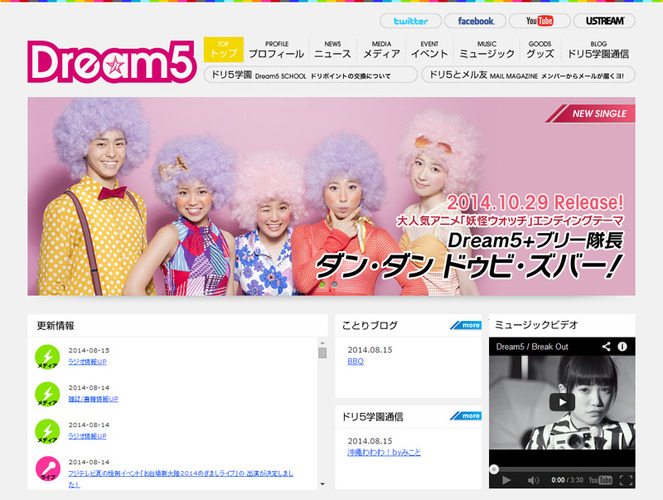
Task: Click the media icon beside 雑誌/書籍情報UP
Action: (47, 394)
